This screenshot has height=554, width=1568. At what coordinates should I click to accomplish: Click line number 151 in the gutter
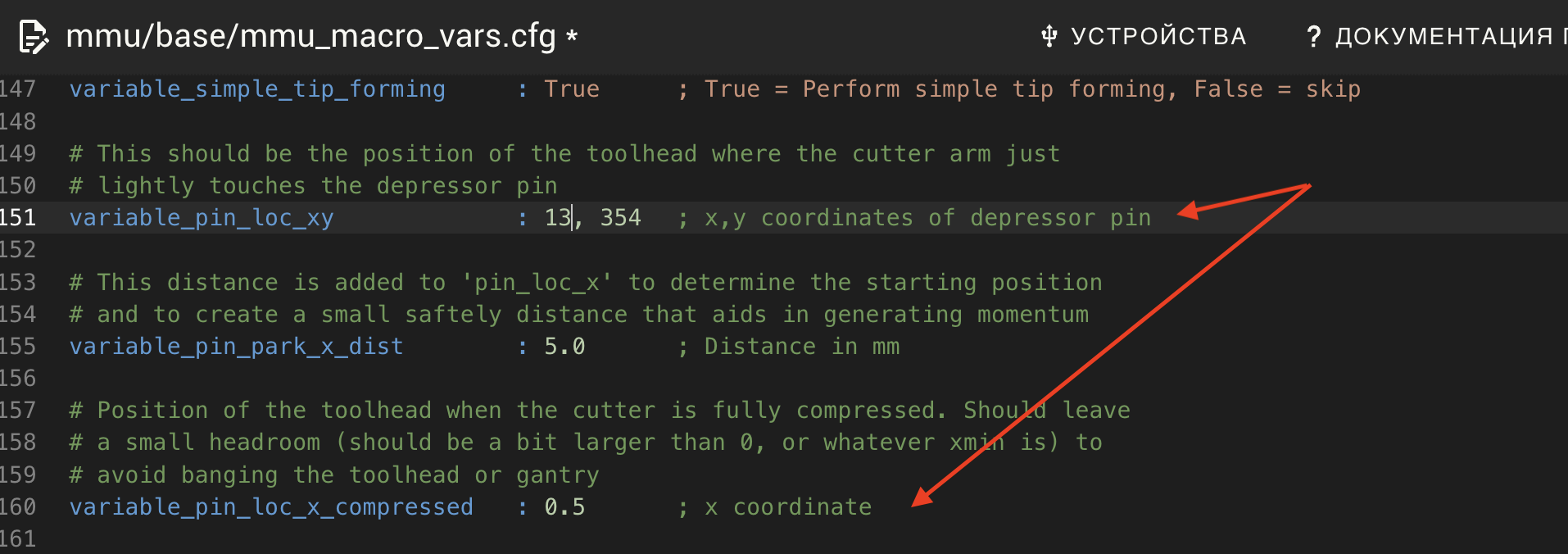coord(18,218)
